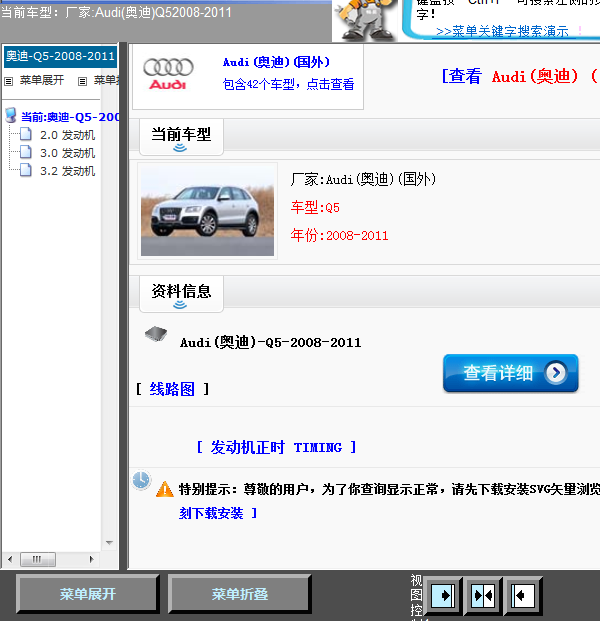
Task: Open 3.0 发动机 tree item
Action: pyautogui.click(x=67, y=153)
